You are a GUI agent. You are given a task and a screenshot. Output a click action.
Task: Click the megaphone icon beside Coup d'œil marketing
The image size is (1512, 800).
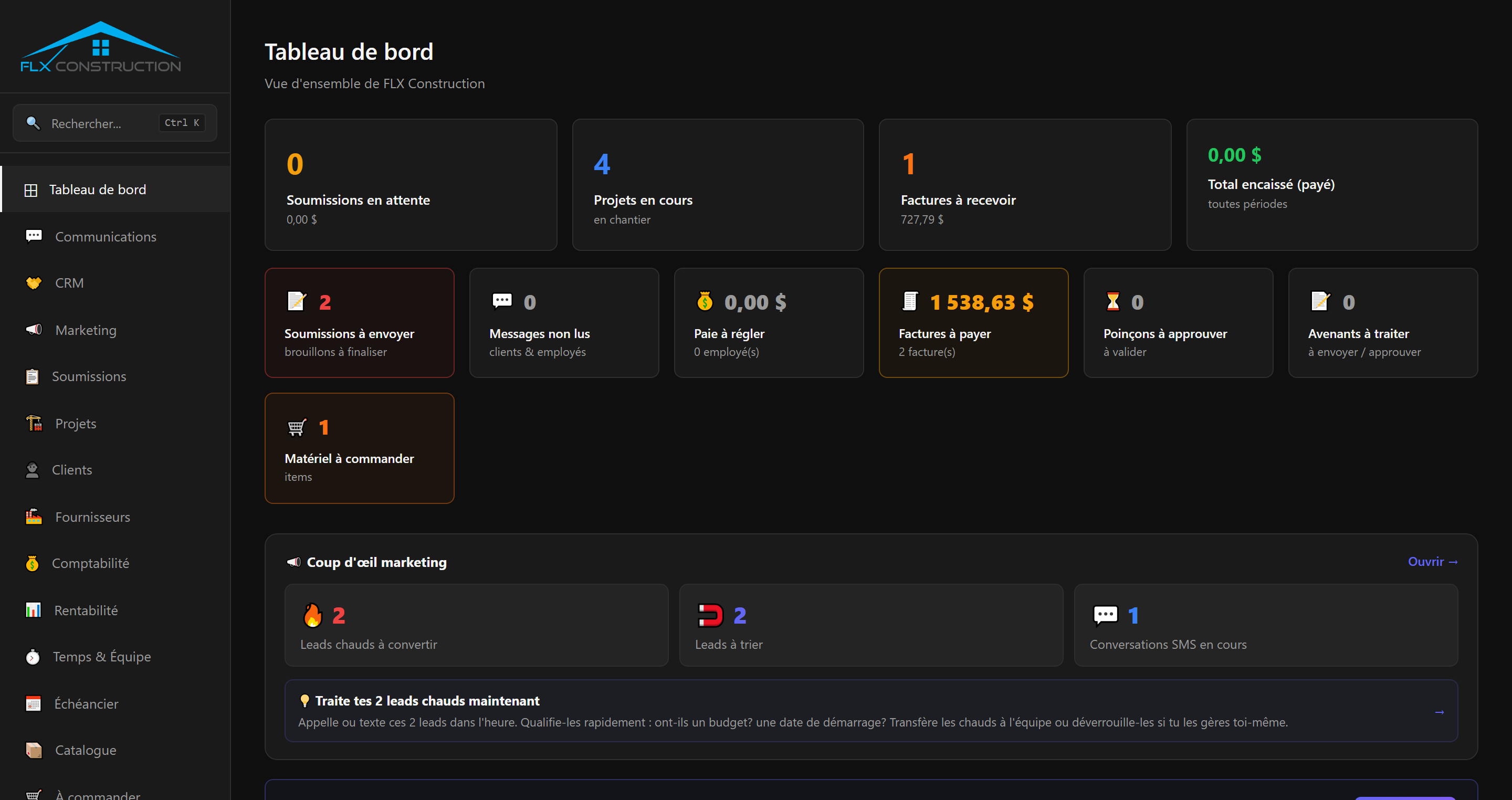(293, 562)
